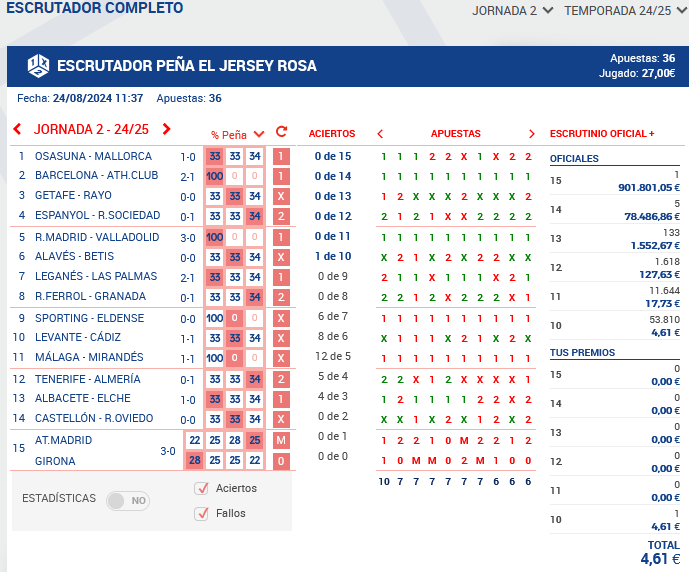Image resolution: width=689 pixels, height=572 pixels.
Task: Click the Barcelona - Ath.Club match name
Action: click(96, 175)
